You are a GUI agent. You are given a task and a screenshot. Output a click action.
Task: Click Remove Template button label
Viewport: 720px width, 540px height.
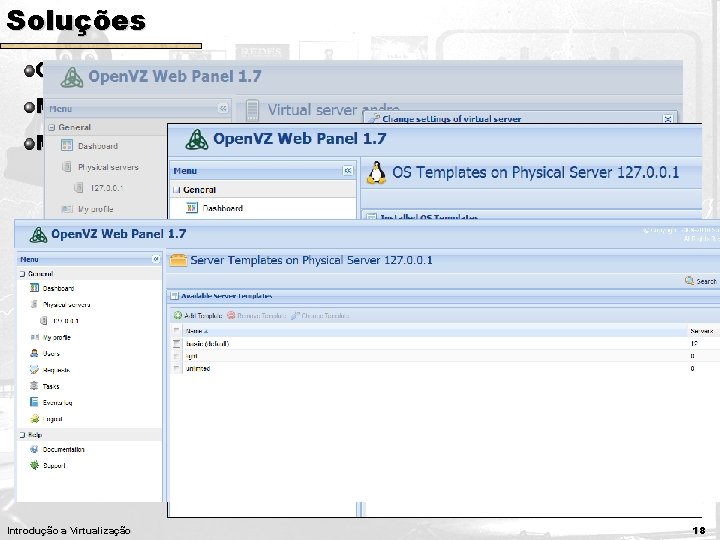pyautogui.click(x=261, y=315)
